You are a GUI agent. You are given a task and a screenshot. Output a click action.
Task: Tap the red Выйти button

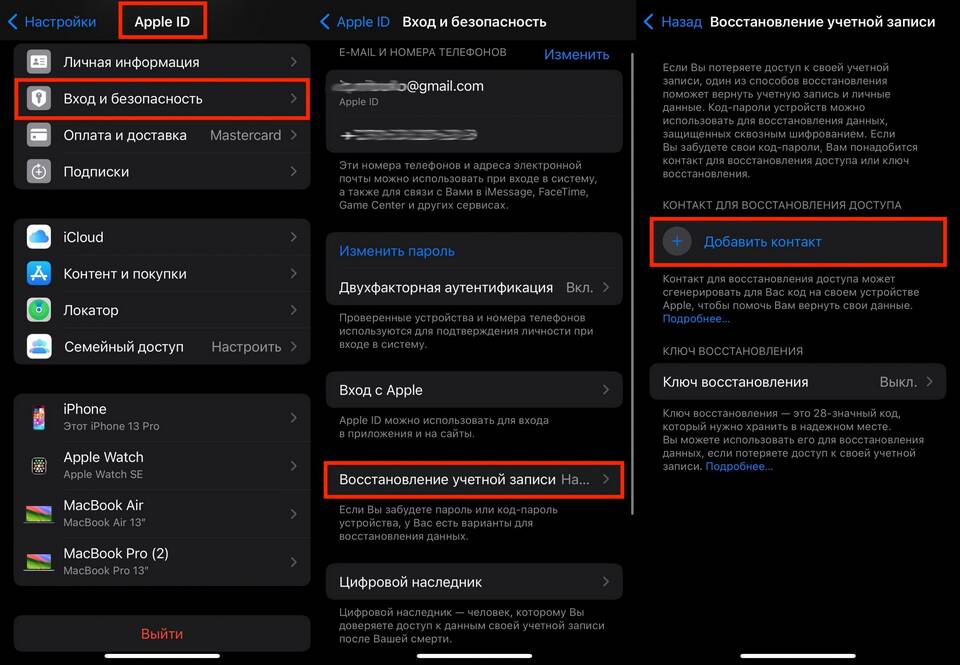[162, 633]
